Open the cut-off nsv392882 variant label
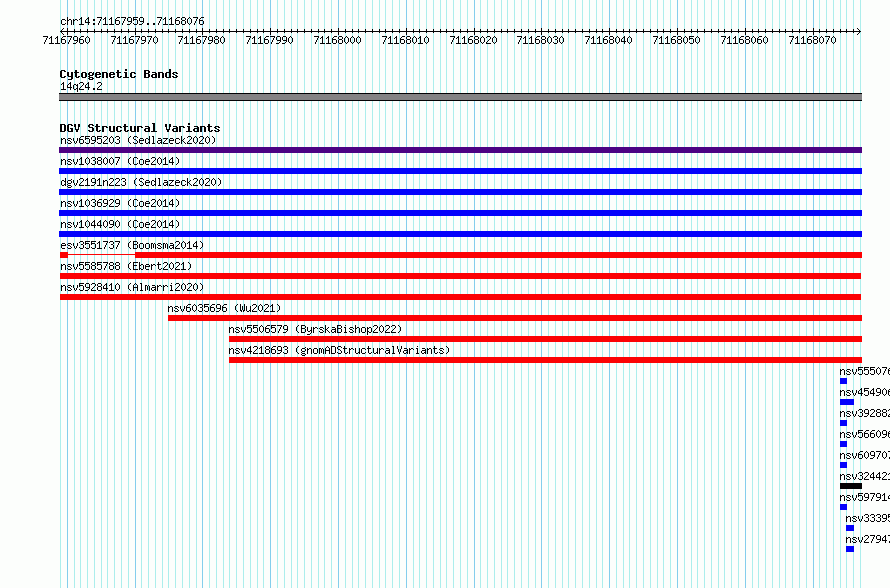890x588 pixels. [864, 413]
